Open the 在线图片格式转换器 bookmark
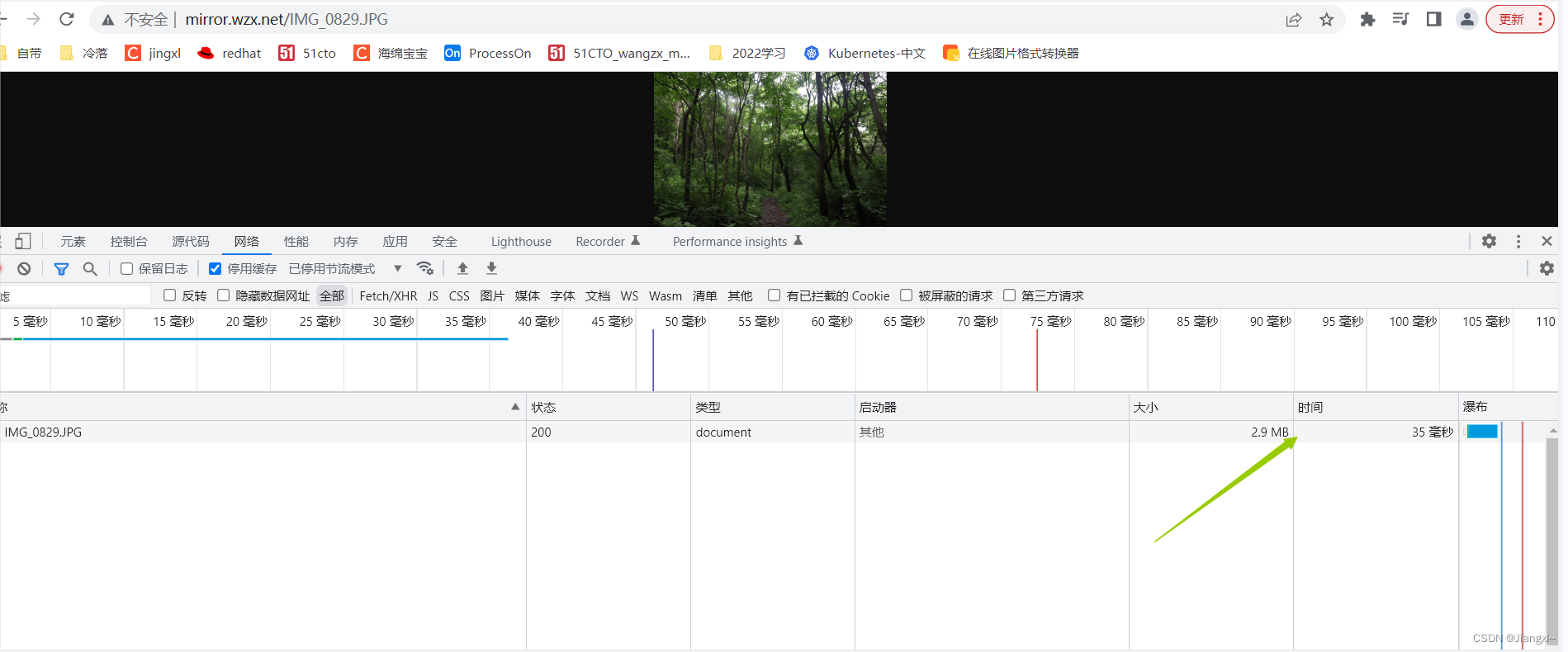Image resolution: width=1568 pixels, height=652 pixels. pyautogui.click(x=1011, y=53)
